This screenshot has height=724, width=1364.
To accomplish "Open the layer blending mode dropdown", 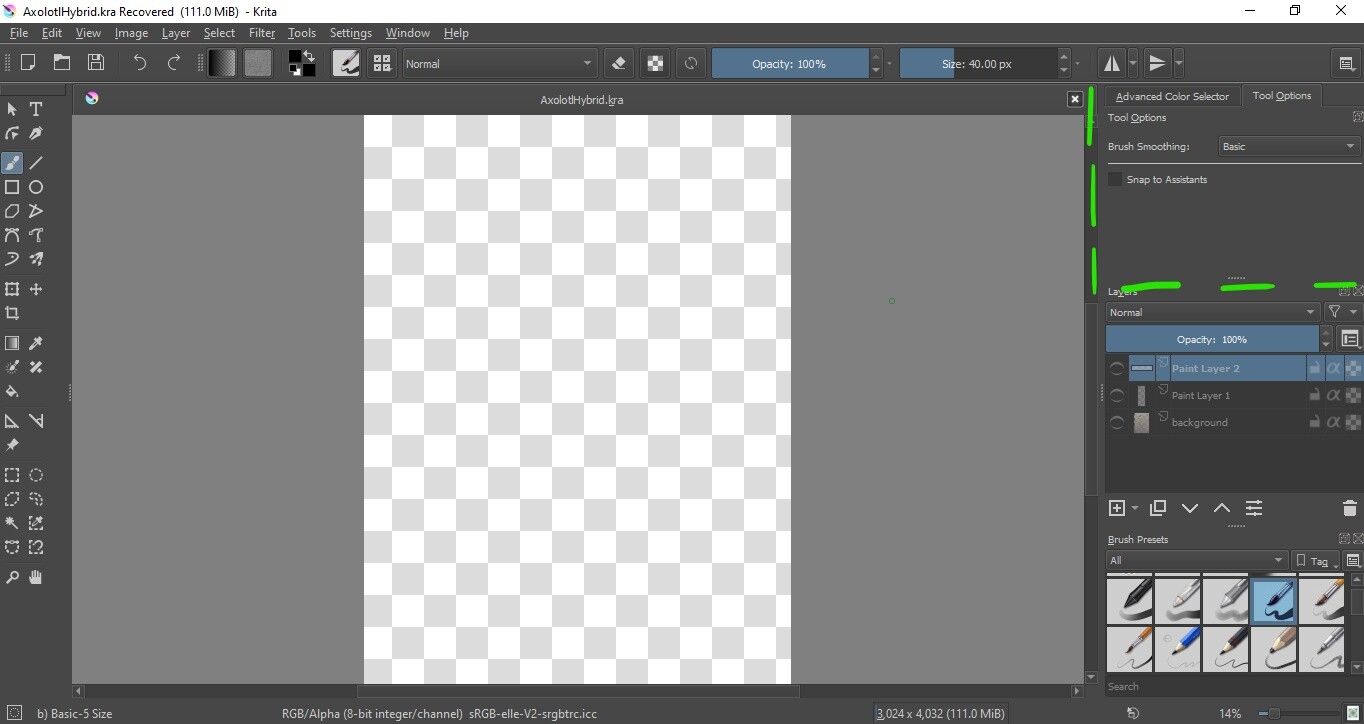I will 1212,312.
